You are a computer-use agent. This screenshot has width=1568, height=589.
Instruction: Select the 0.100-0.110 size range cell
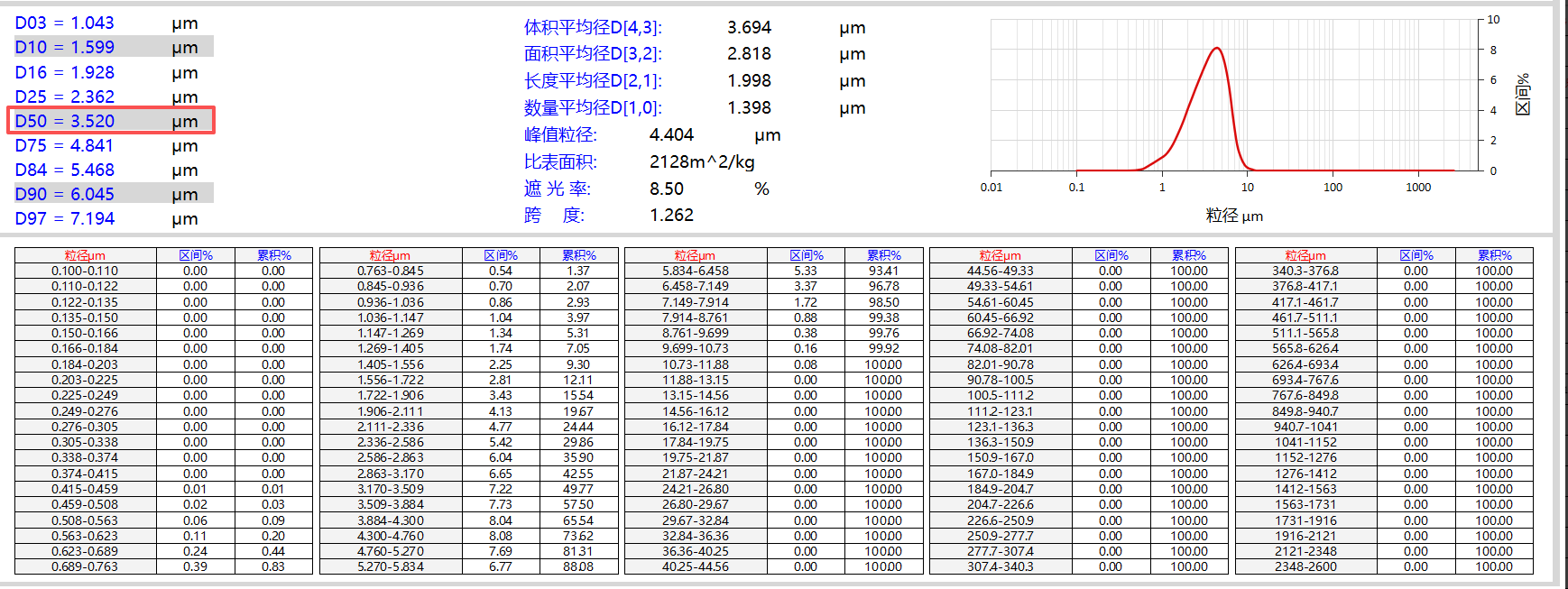tap(85, 271)
